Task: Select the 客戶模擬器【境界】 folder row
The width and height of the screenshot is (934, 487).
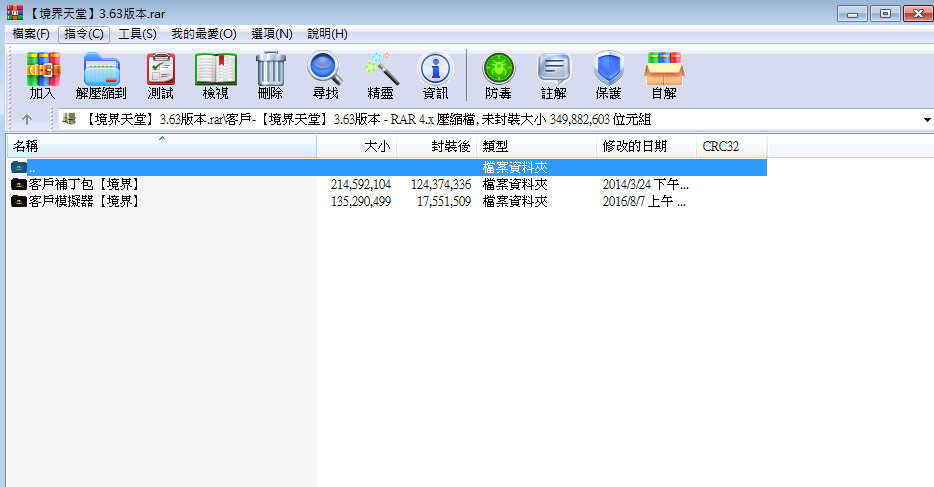Action: click(x=387, y=202)
